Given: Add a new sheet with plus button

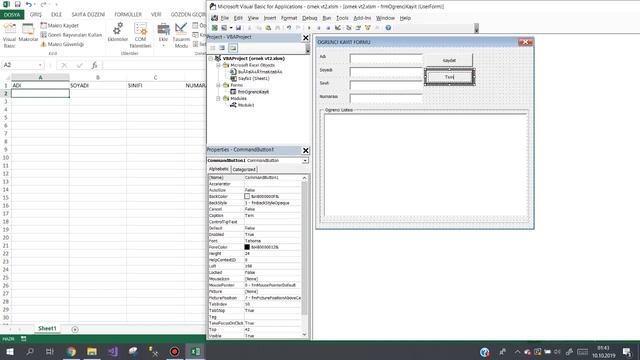Looking at the screenshot, I should (x=75, y=329).
